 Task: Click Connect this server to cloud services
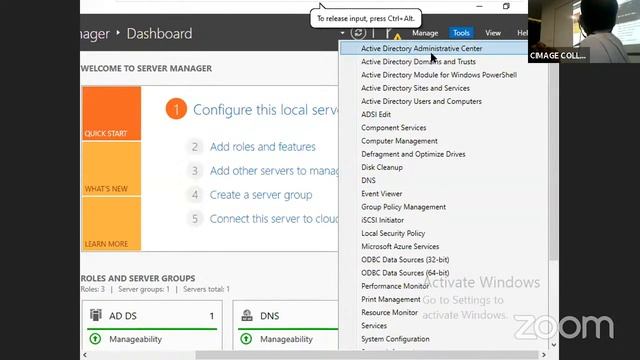[x=274, y=219]
